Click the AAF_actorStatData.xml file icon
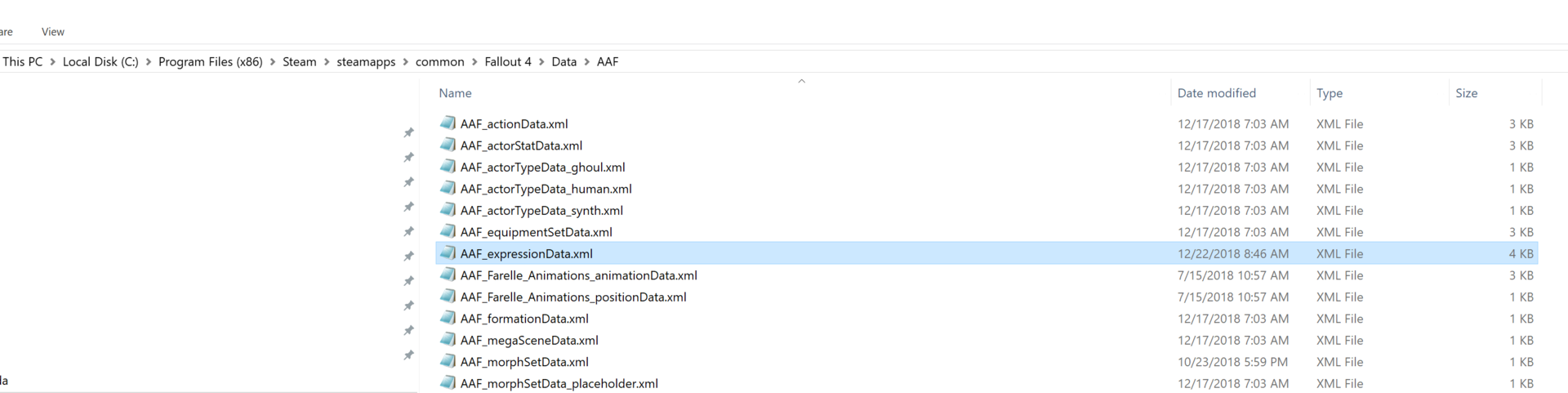 click(x=448, y=145)
